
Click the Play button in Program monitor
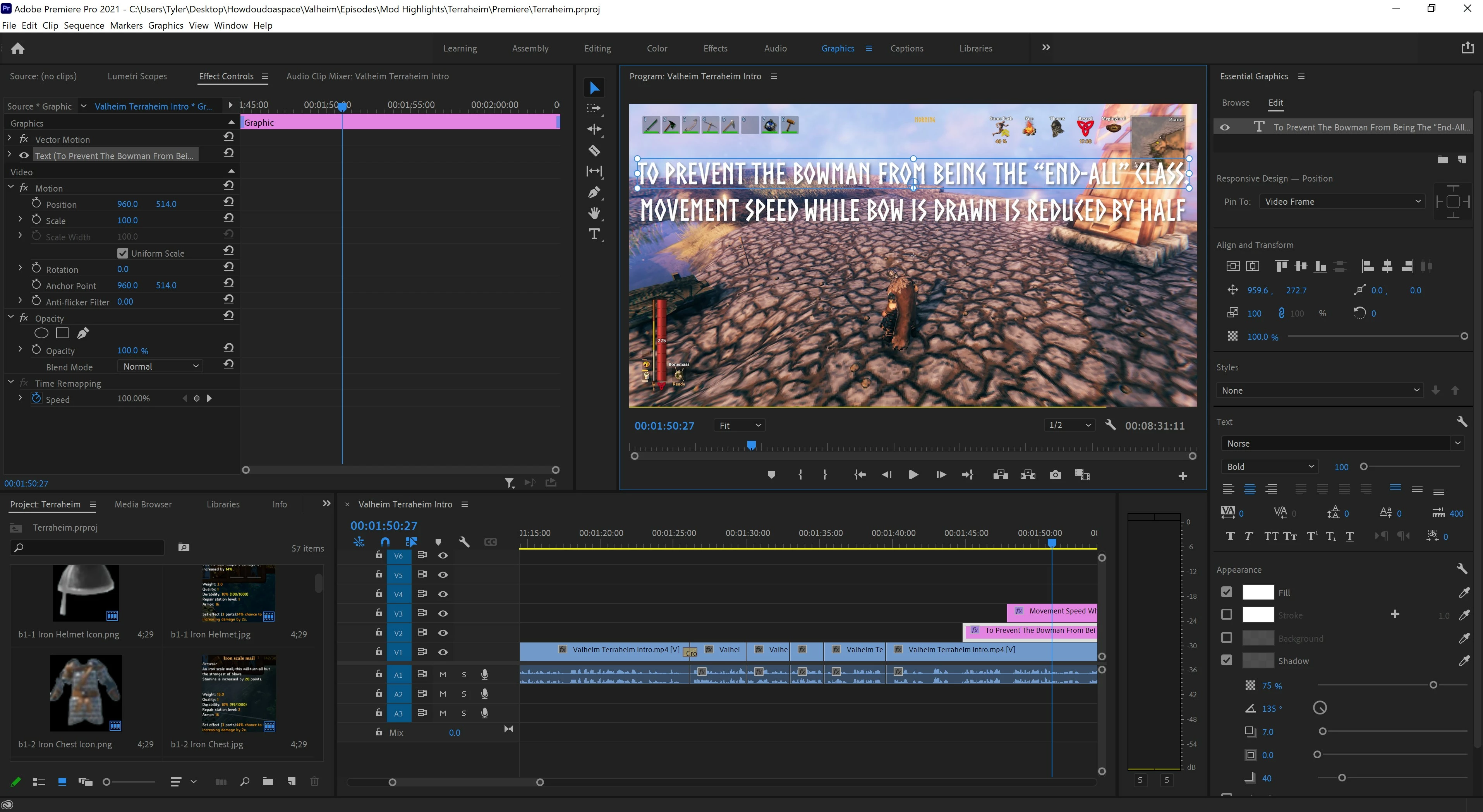pyautogui.click(x=913, y=475)
